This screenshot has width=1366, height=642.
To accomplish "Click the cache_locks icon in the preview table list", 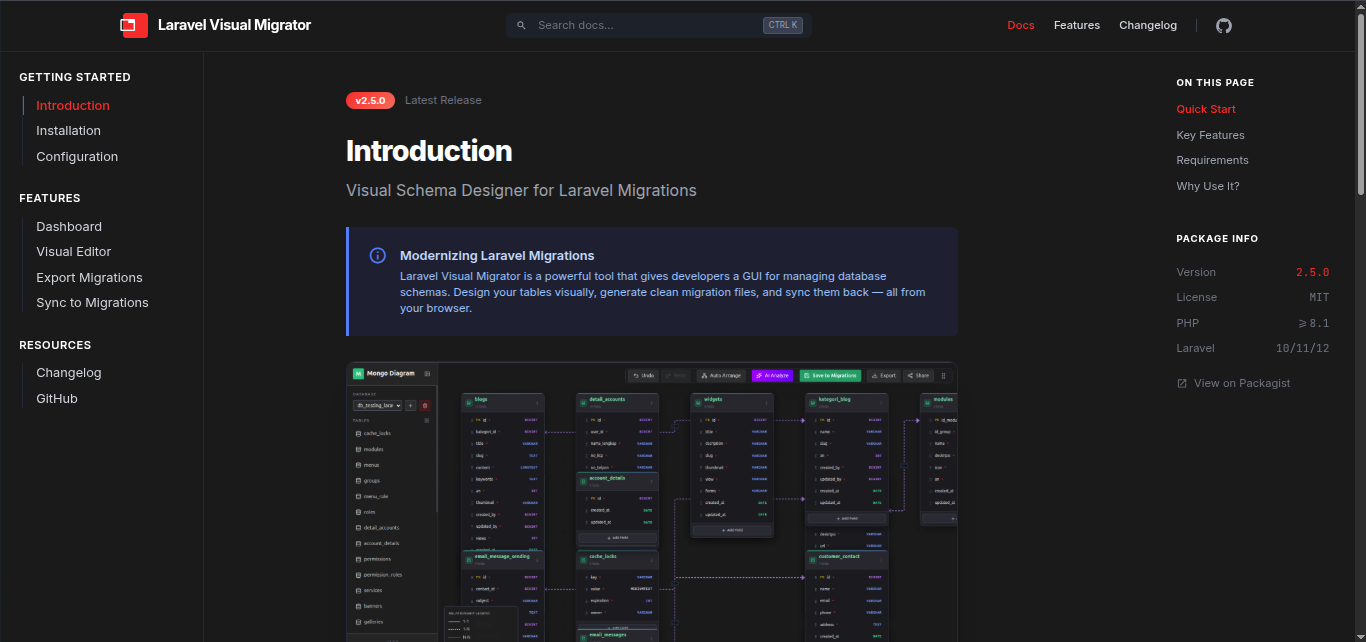I will click(x=359, y=433).
